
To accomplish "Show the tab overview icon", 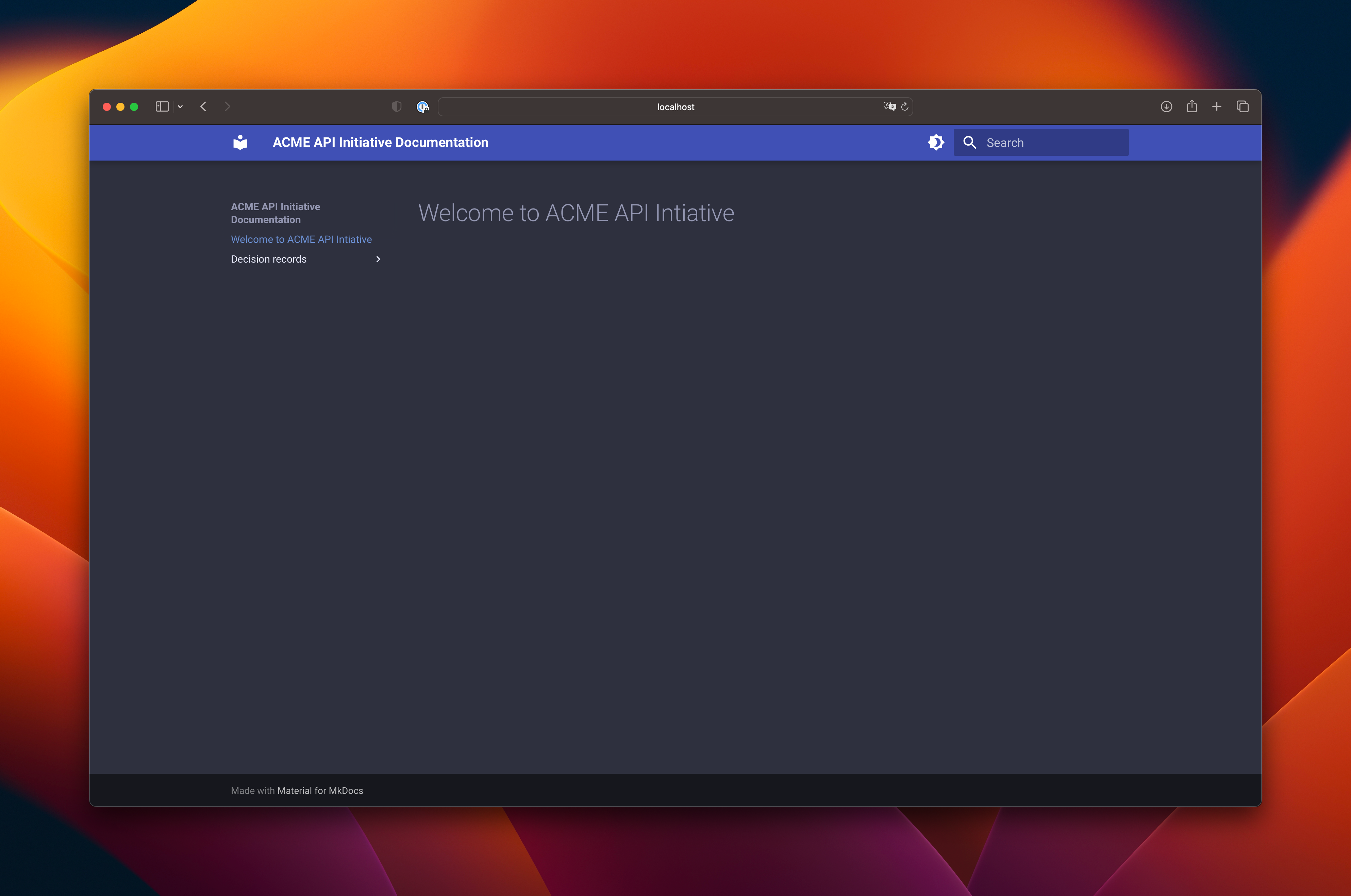I will (1242, 107).
